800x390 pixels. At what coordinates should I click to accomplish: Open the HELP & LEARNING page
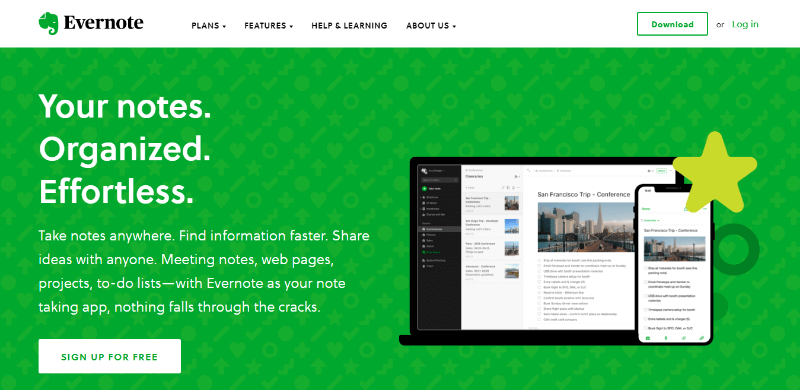(x=349, y=26)
